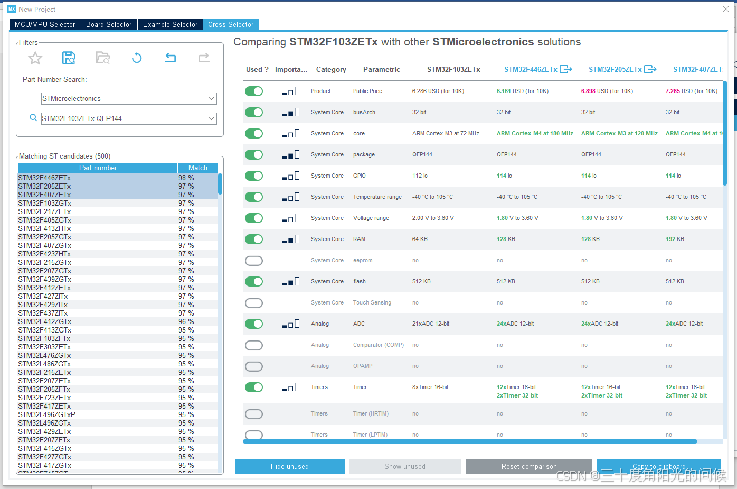
Task: Sort candidates by Match column header
Action: click(x=198, y=168)
